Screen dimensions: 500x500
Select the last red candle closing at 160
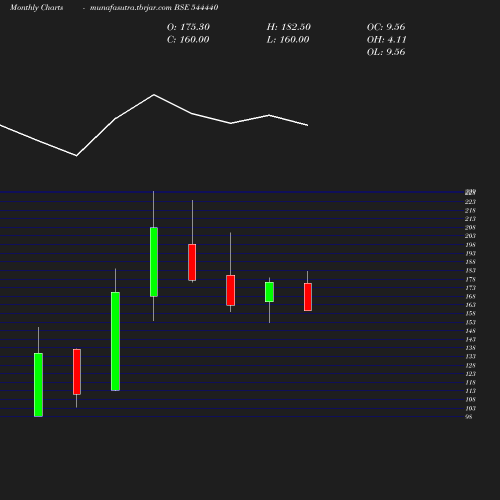click(x=308, y=297)
